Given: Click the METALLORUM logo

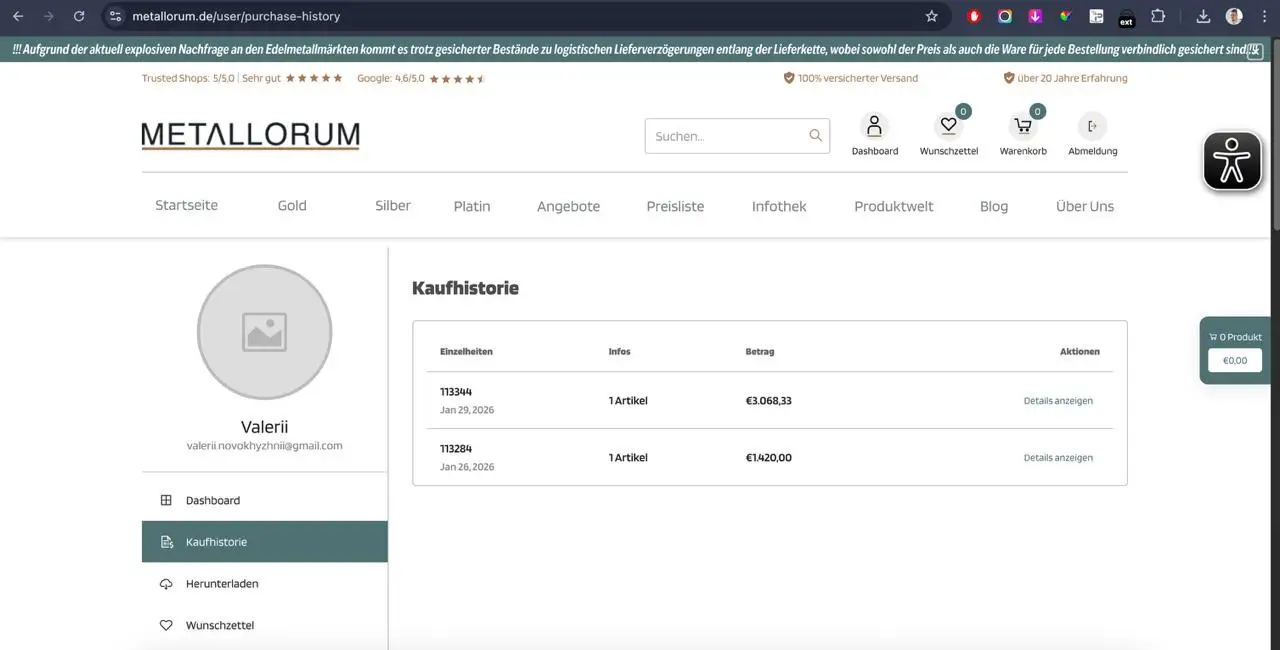Looking at the screenshot, I should (x=250, y=134).
